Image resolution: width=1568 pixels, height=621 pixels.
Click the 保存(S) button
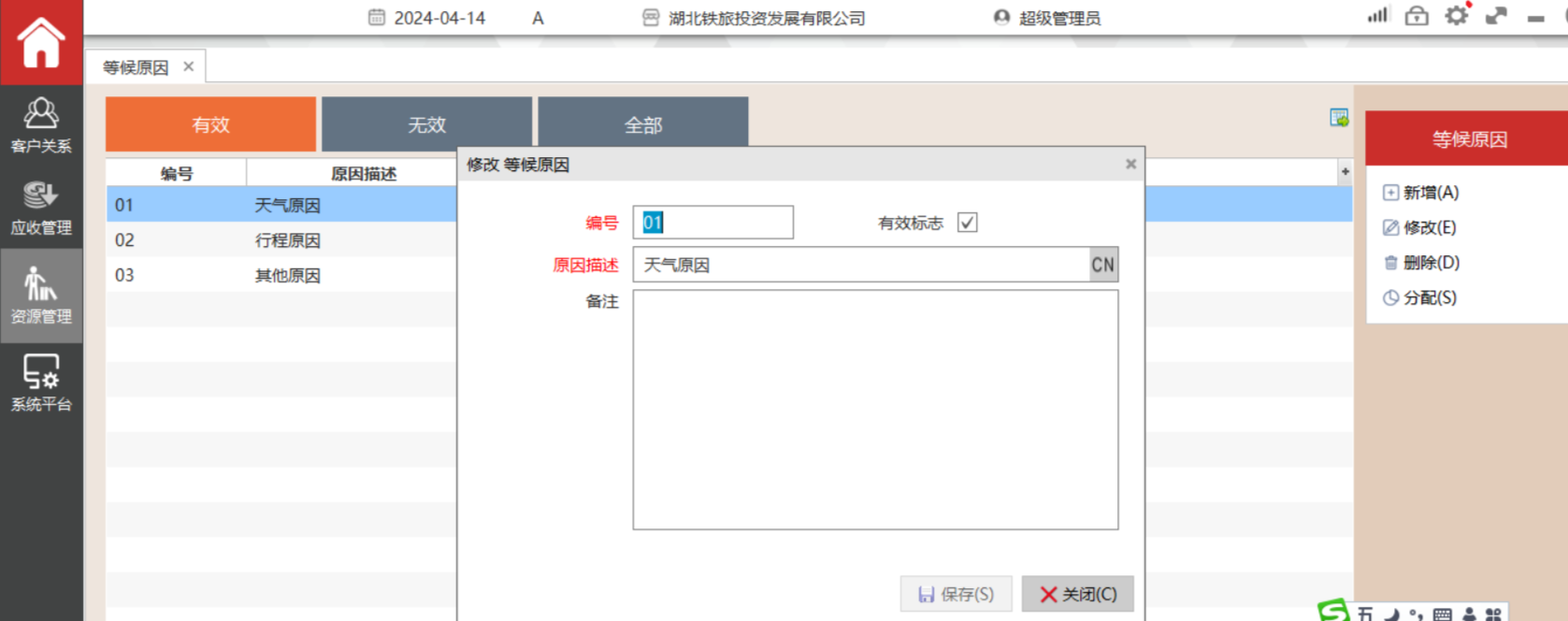pyautogui.click(x=956, y=594)
